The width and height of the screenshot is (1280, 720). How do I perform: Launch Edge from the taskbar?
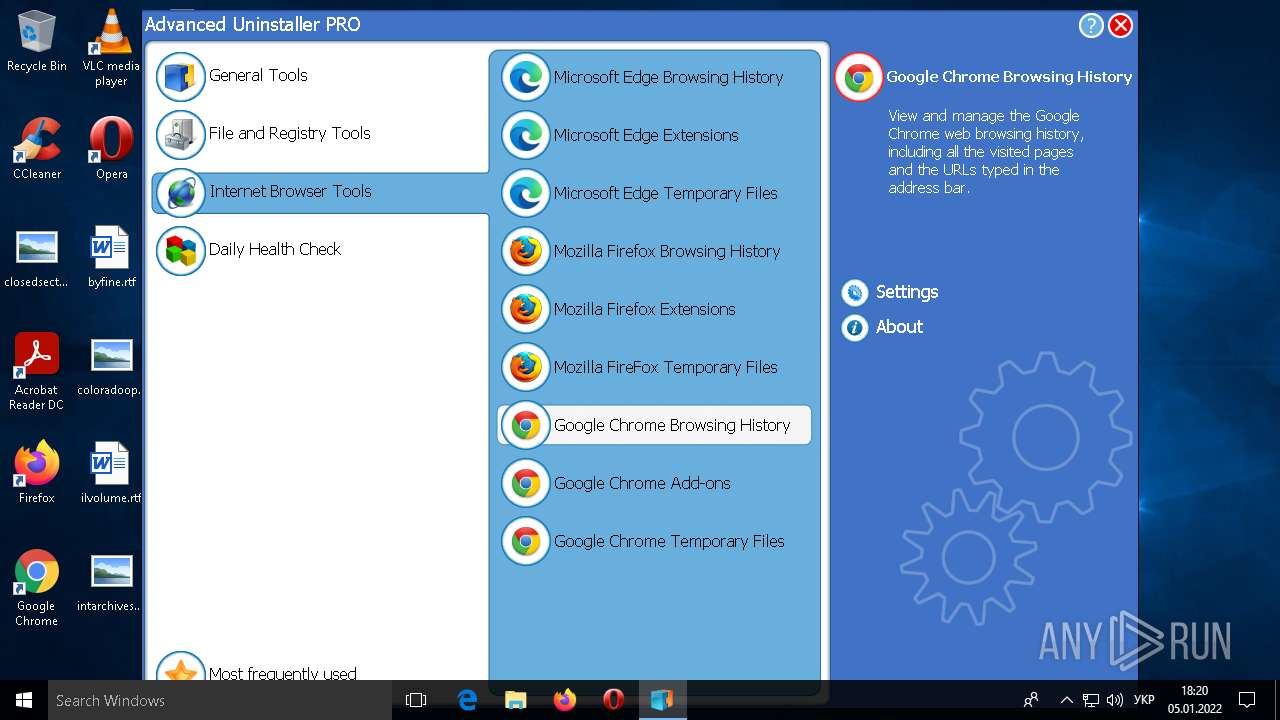[x=467, y=700]
